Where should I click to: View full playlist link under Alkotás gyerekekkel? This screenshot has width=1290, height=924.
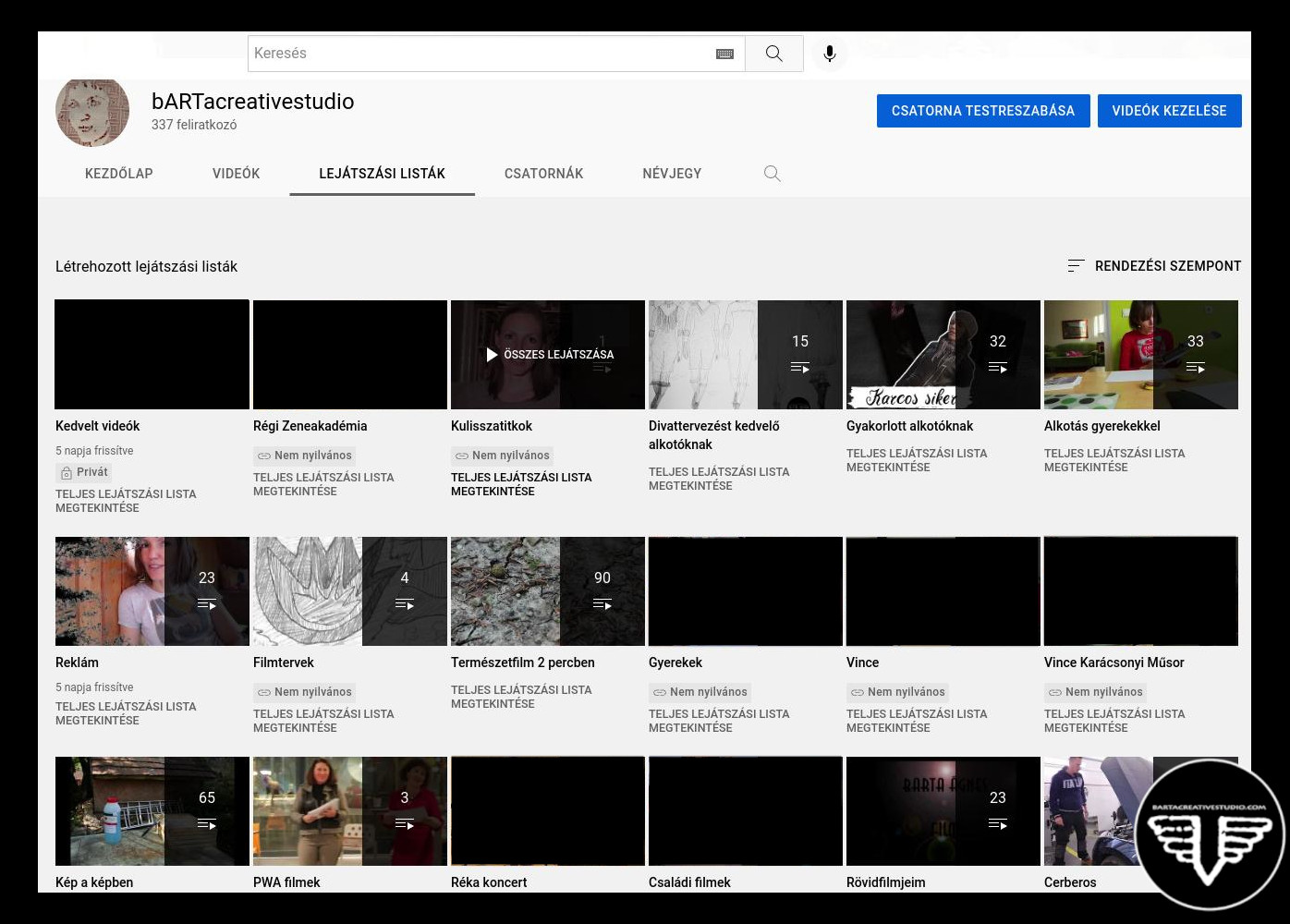(1114, 460)
